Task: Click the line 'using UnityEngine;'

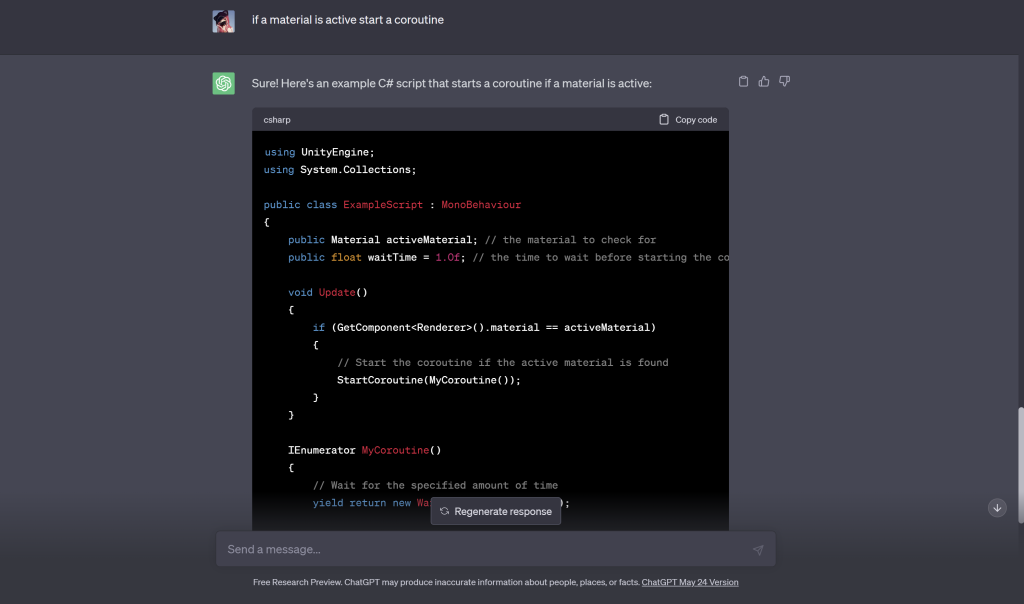Action: (319, 152)
